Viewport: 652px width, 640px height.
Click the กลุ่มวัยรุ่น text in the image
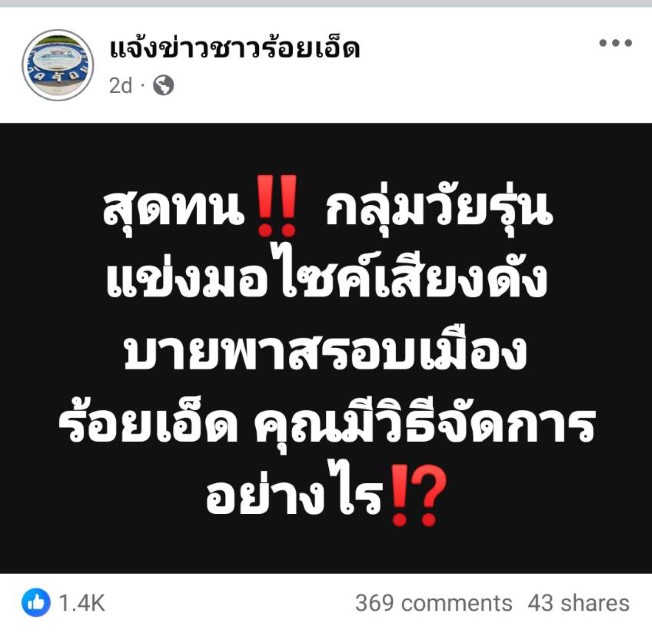click(439, 209)
